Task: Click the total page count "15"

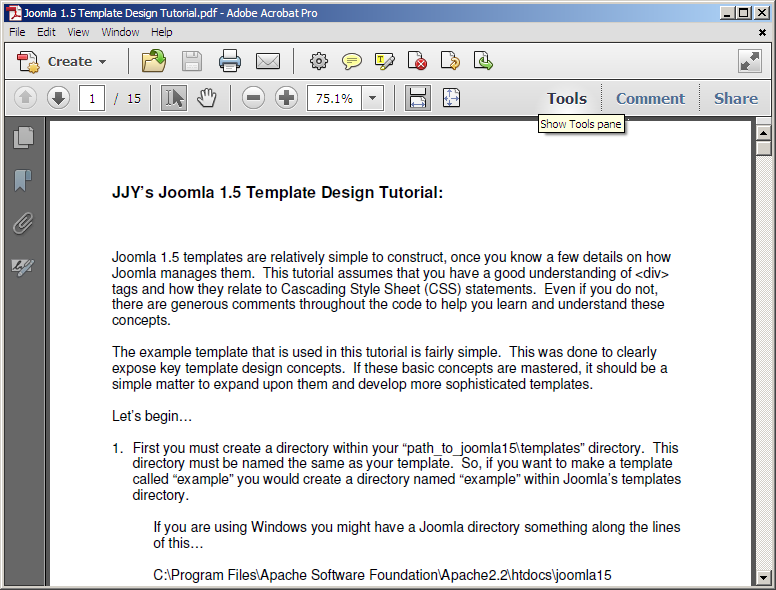Action: [x=134, y=98]
